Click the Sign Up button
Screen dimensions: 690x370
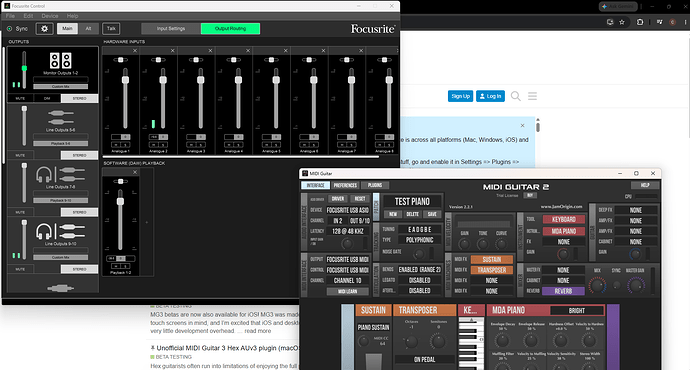pos(460,96)
